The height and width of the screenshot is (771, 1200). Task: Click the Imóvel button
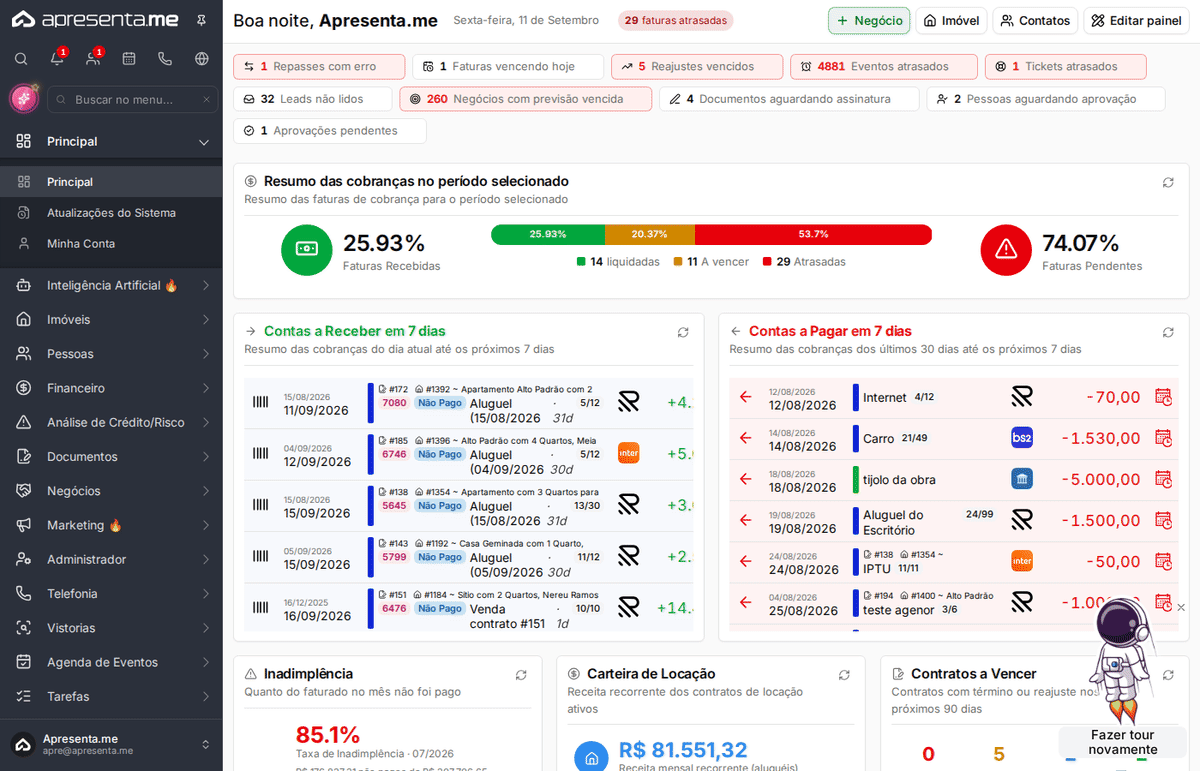click(951, 20)
